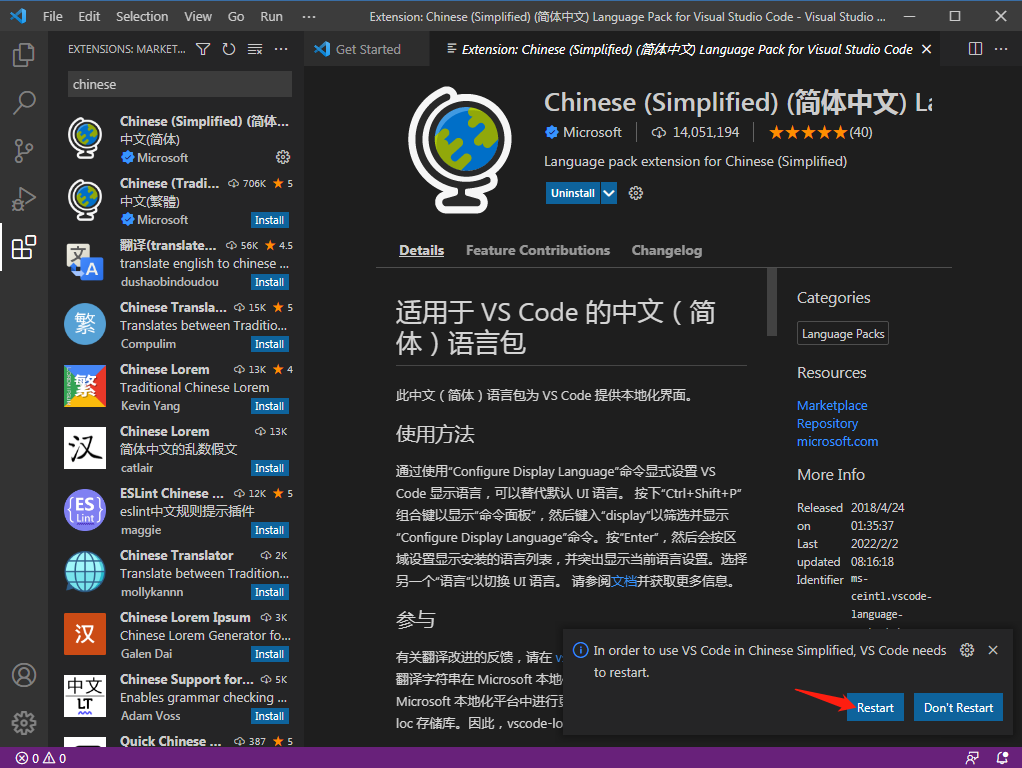Open Source Control view
1022x768 pixels.
[23, 151]
